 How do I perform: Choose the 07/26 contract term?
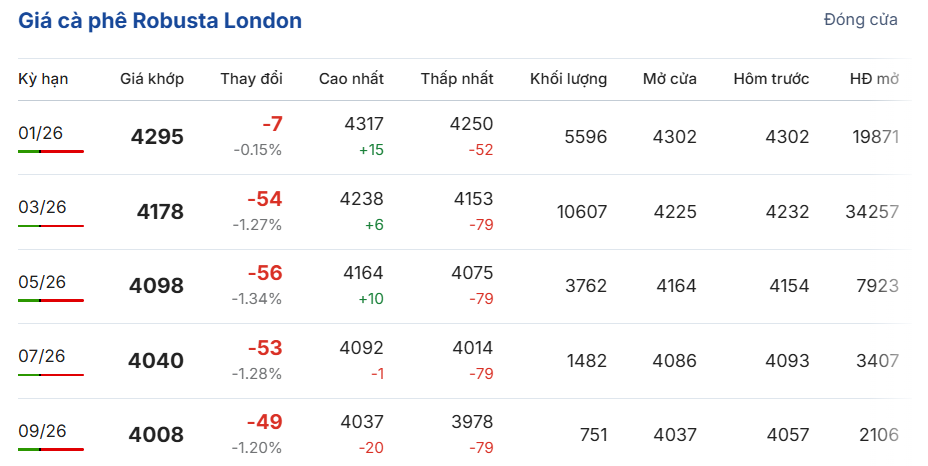(42, 356)
